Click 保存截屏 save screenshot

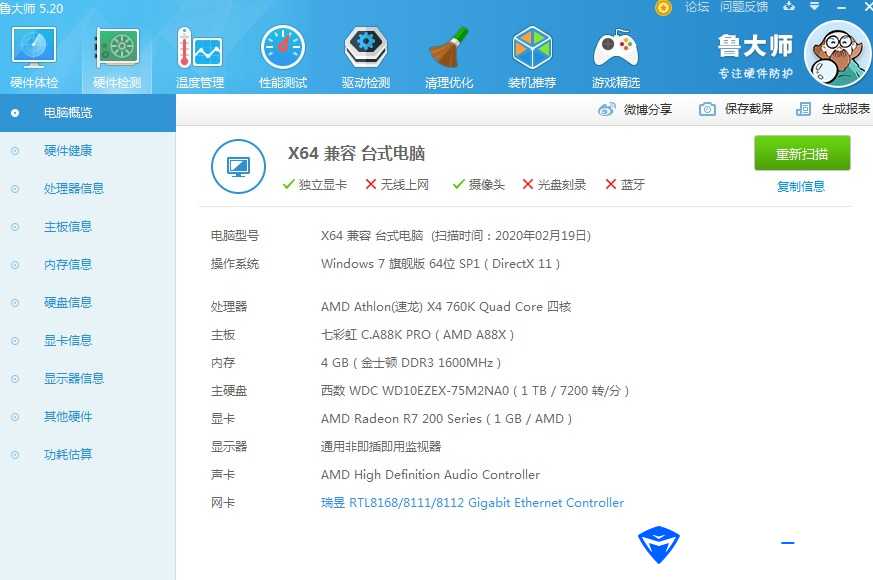(x=735, y=109)
